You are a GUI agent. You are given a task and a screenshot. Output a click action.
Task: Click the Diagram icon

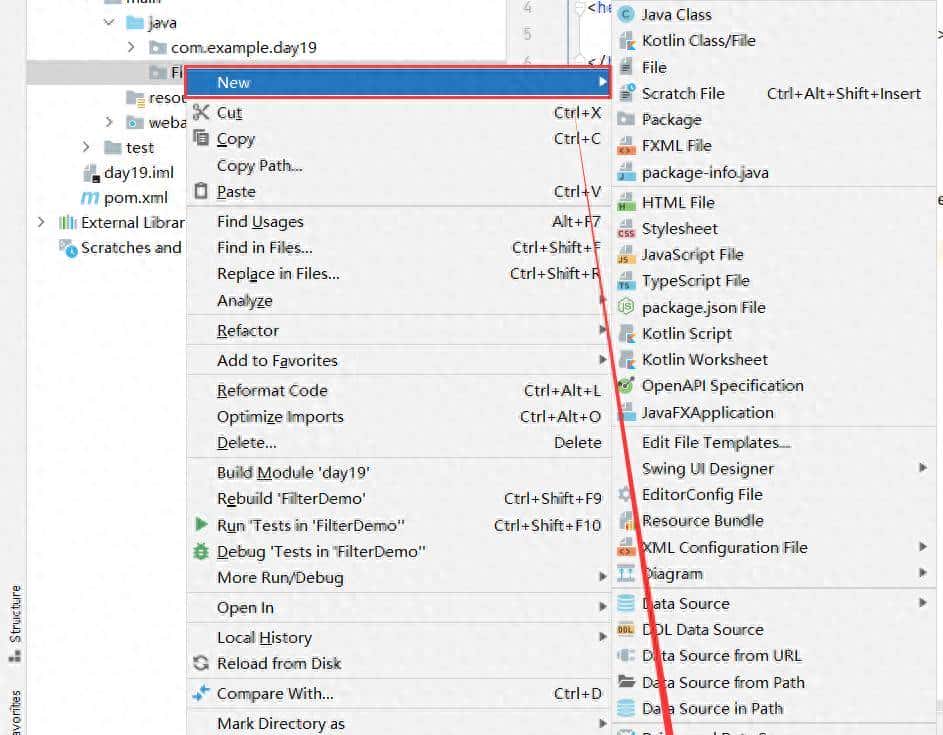coord(626,574)
